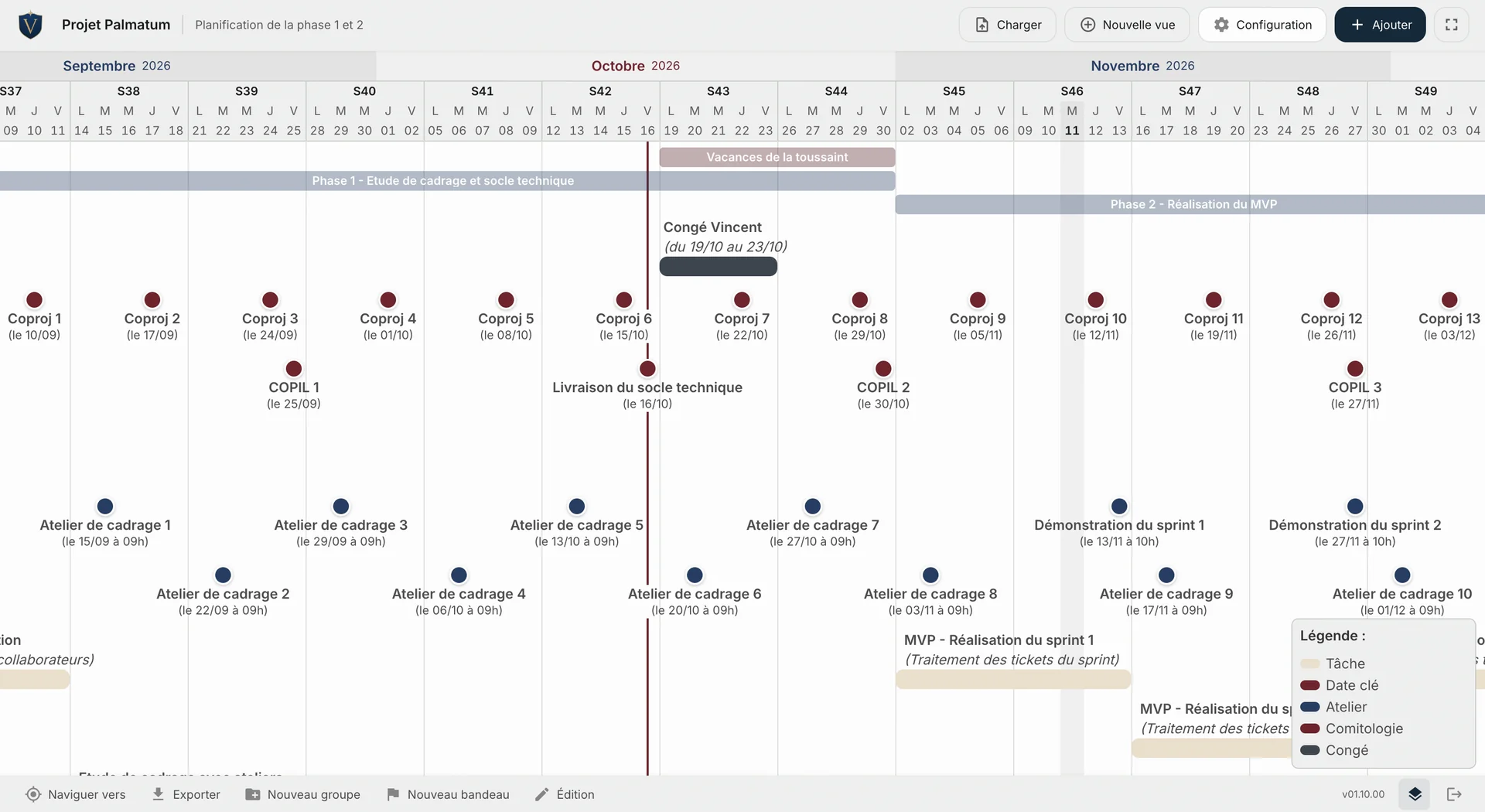Click the Atelier de cadrage 8 dot
The width and height of the screenshot is (1485, 812).
pos(930,575)
